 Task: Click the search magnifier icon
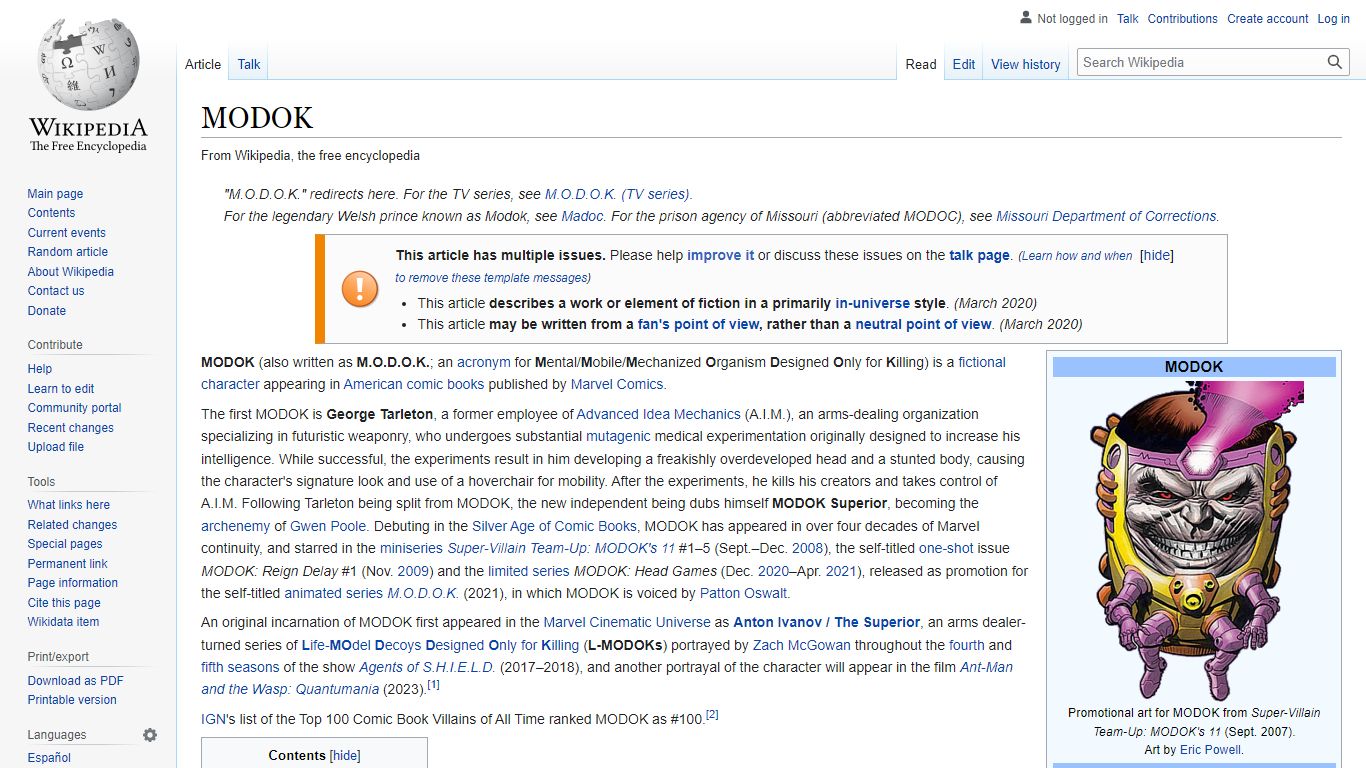coord(1335,62)
